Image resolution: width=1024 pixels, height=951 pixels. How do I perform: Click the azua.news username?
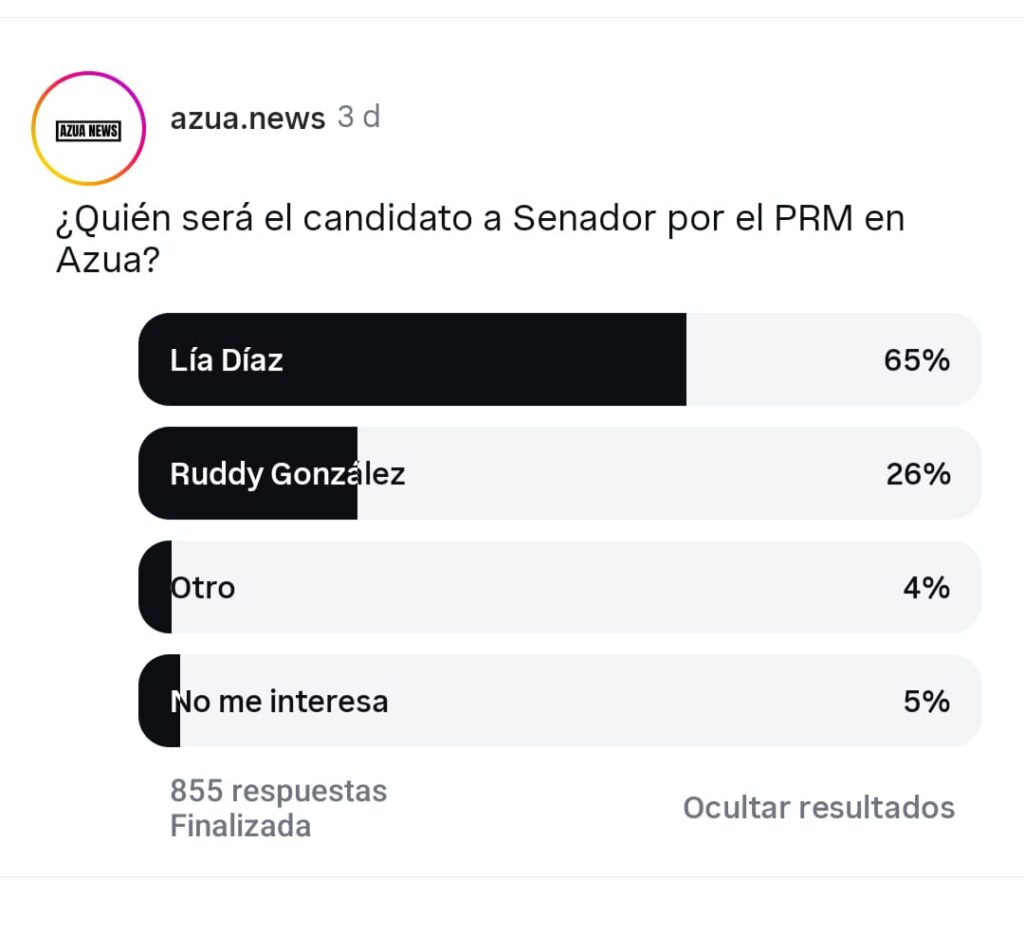[x=247, y=118]
